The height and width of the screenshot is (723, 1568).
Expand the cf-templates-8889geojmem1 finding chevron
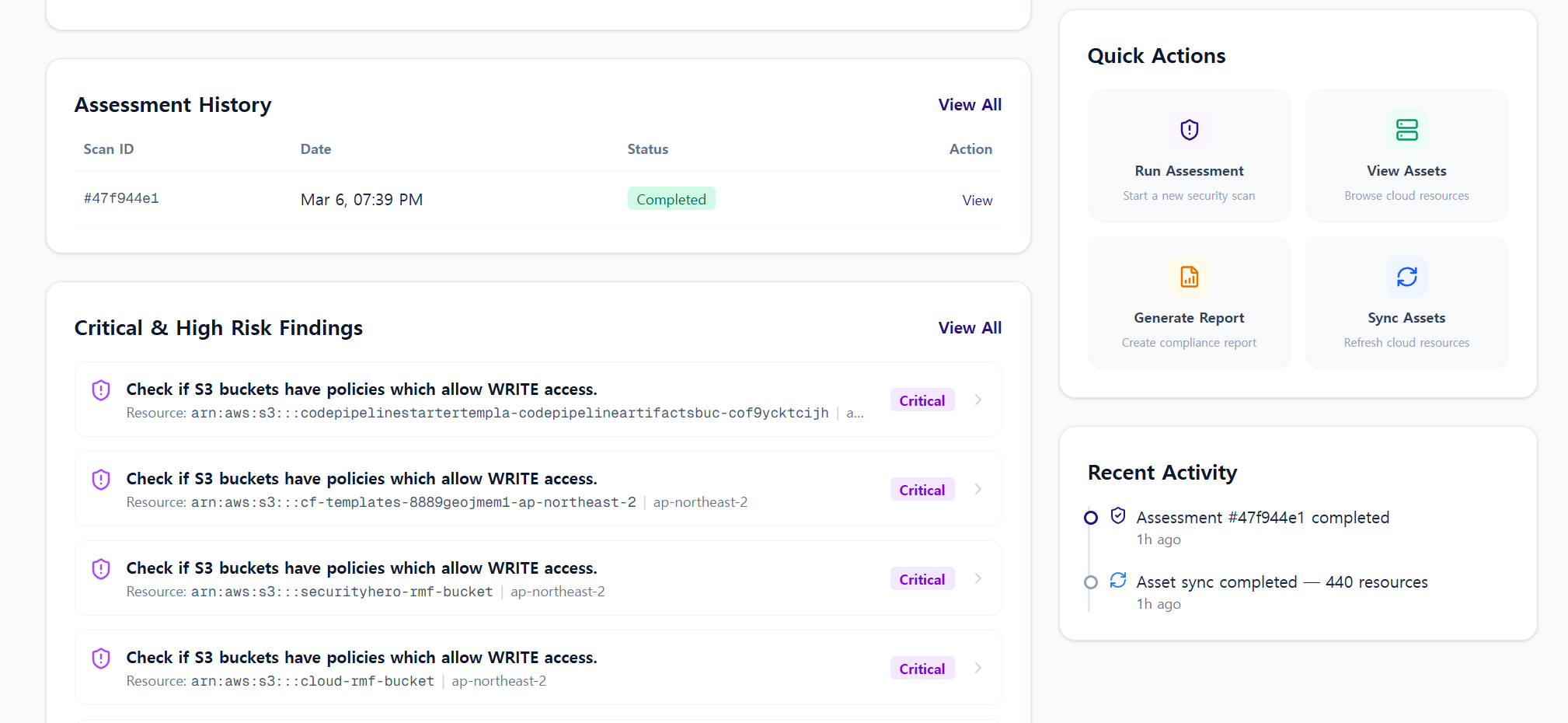click(x=978, y=489)
